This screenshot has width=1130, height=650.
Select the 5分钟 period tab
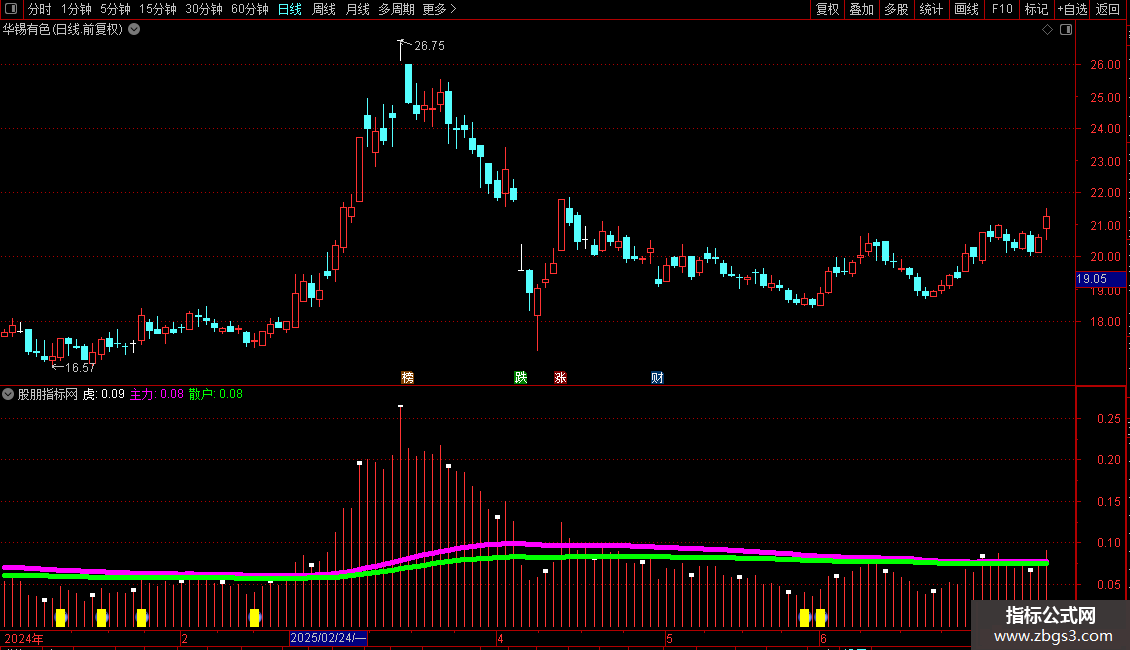pyautogui.click(x=115, y=9)
